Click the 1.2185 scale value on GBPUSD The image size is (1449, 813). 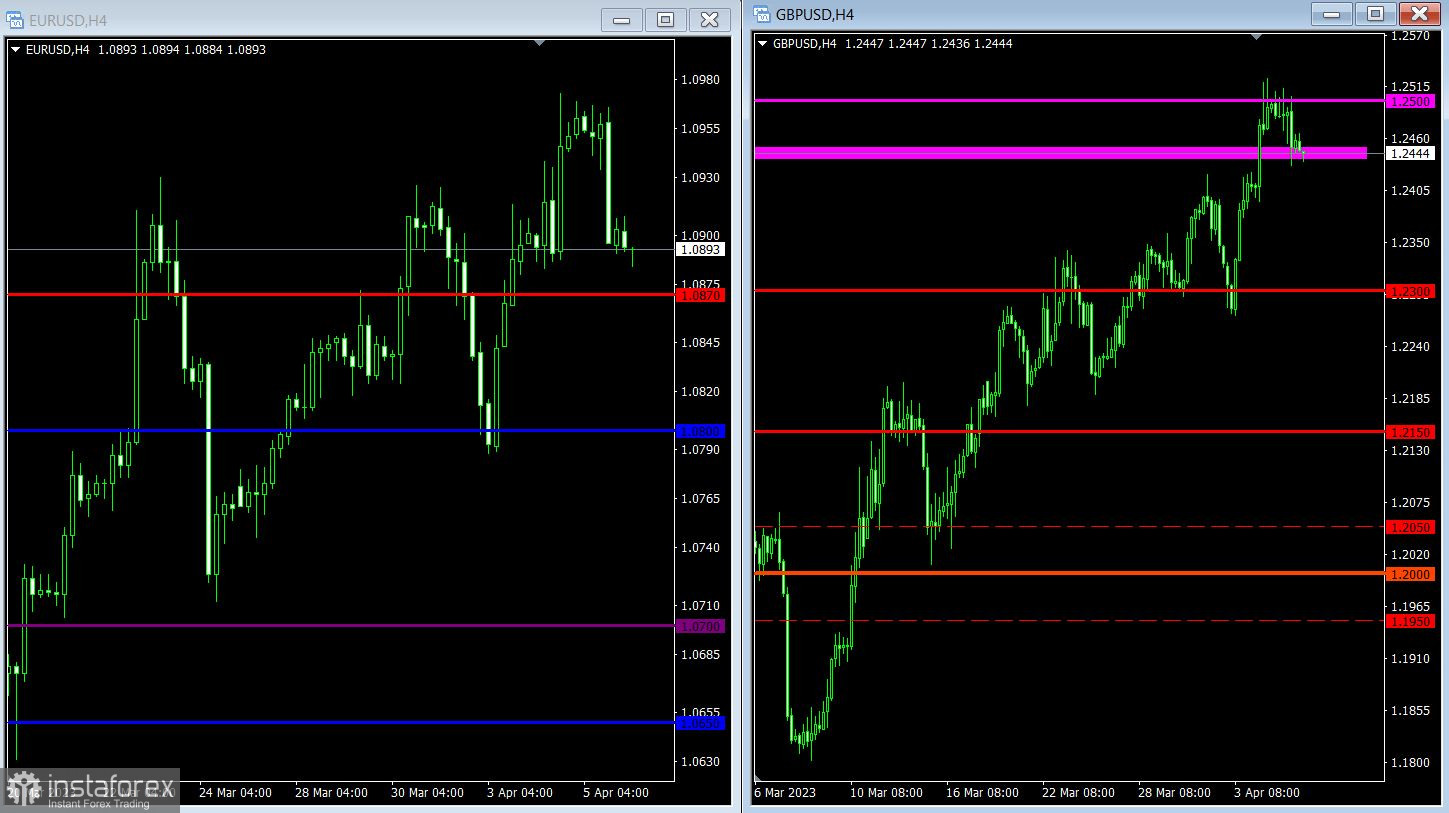(1410, 399)
